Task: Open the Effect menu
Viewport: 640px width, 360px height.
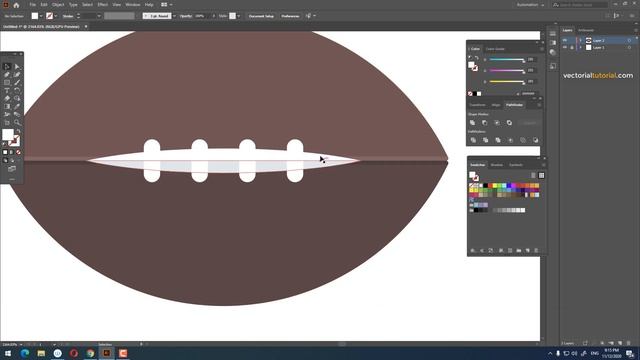Action: click(102, 5)
